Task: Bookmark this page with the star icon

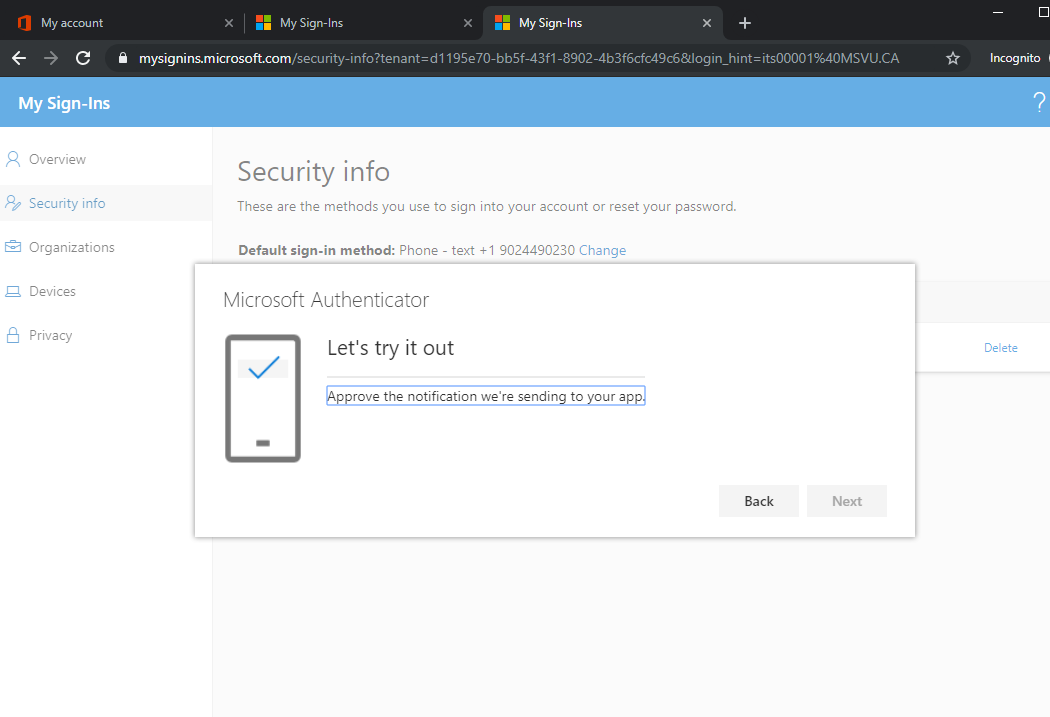Action: pyautogui.click(x=953, y=58)
